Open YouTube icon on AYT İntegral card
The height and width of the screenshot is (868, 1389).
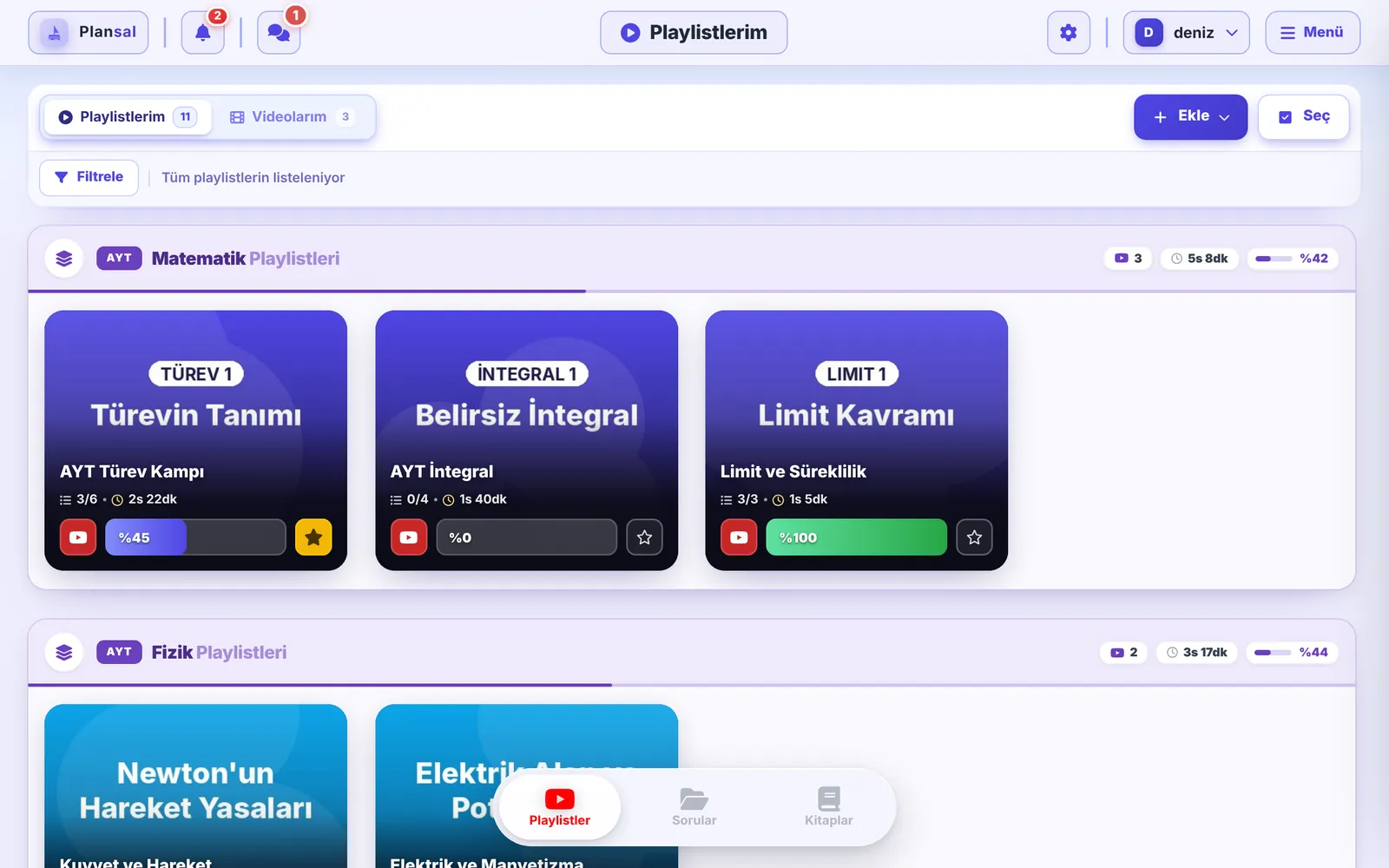(x=409, y=537)
